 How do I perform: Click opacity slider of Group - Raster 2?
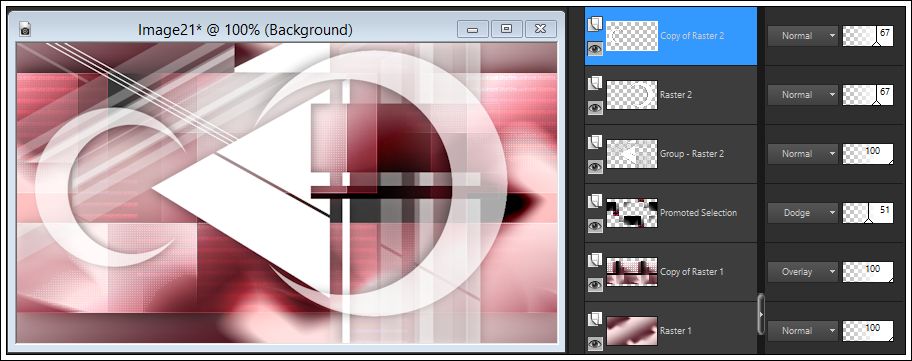click(868, 154)
